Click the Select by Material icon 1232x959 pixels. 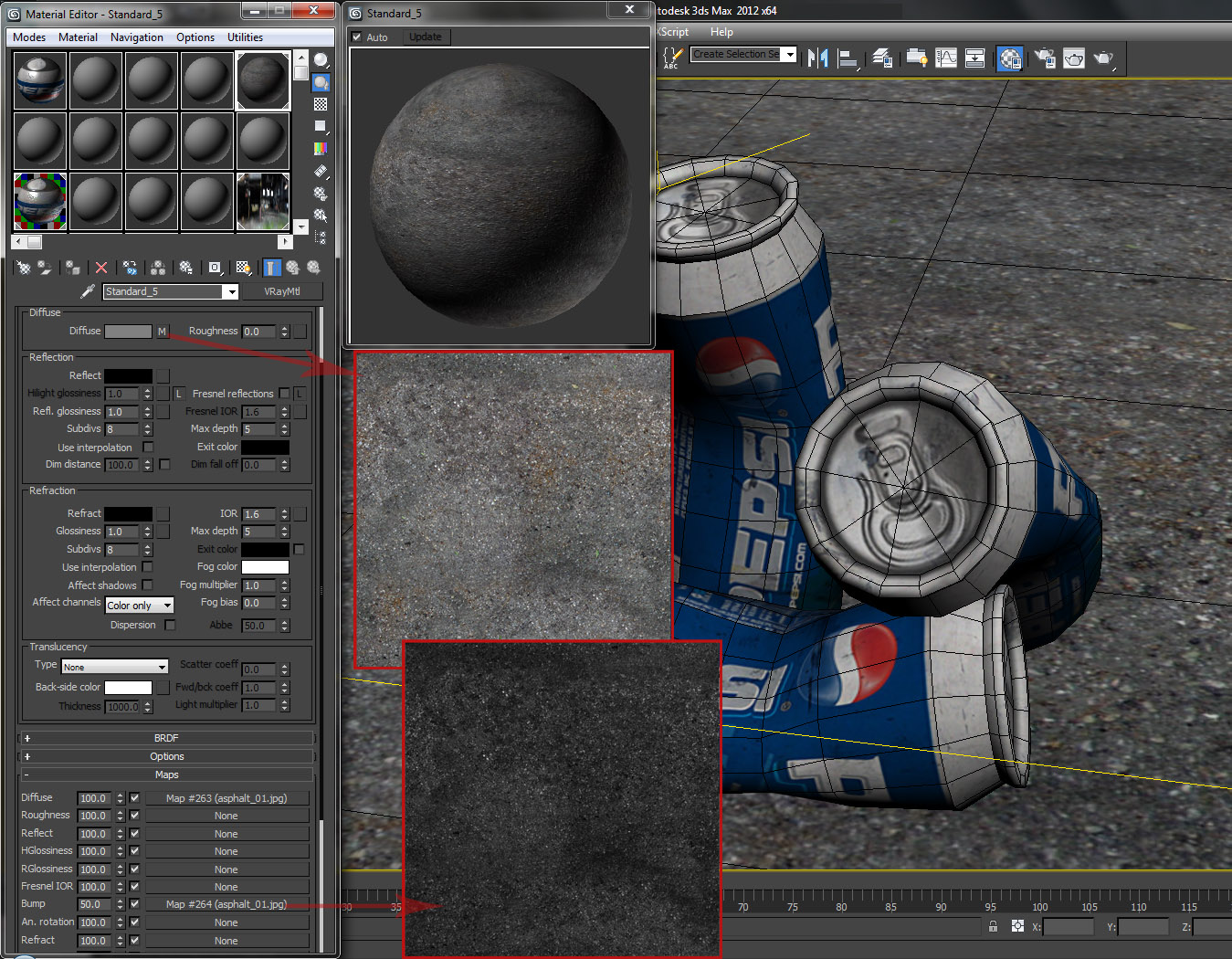[x=321, y=216]
